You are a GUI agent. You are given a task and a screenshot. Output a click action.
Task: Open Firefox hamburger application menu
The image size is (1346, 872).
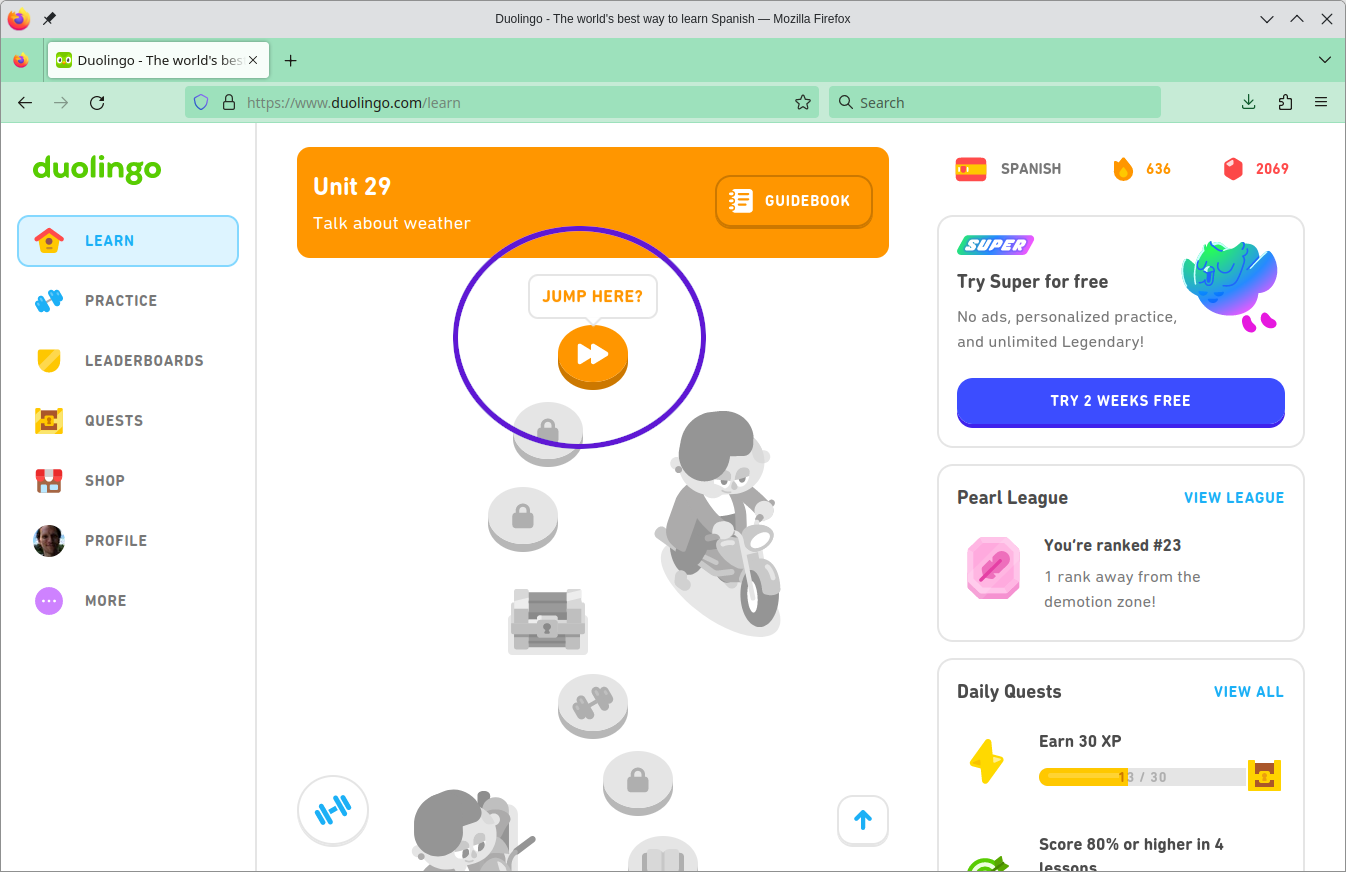[1321, 102]
